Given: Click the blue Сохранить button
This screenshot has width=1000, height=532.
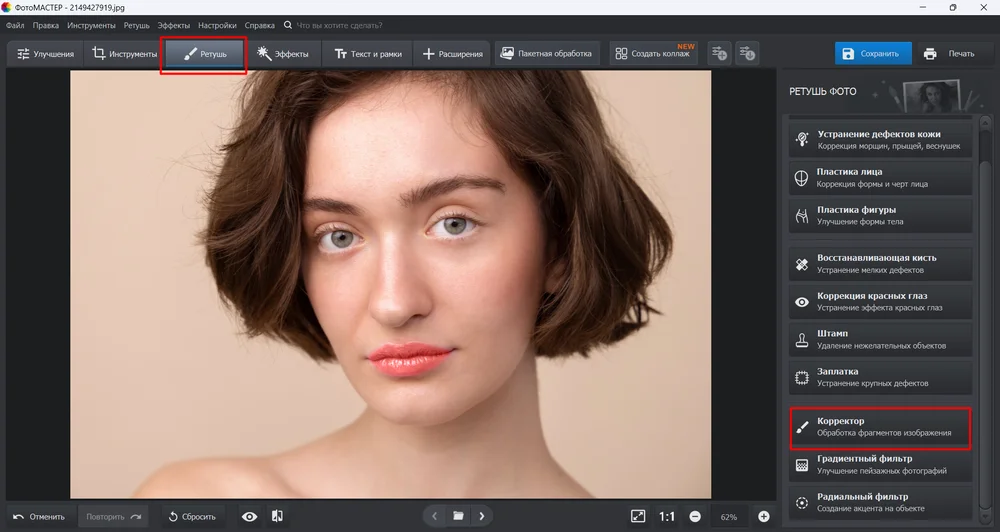Looking at the screenshot, I should click(873, 54).
